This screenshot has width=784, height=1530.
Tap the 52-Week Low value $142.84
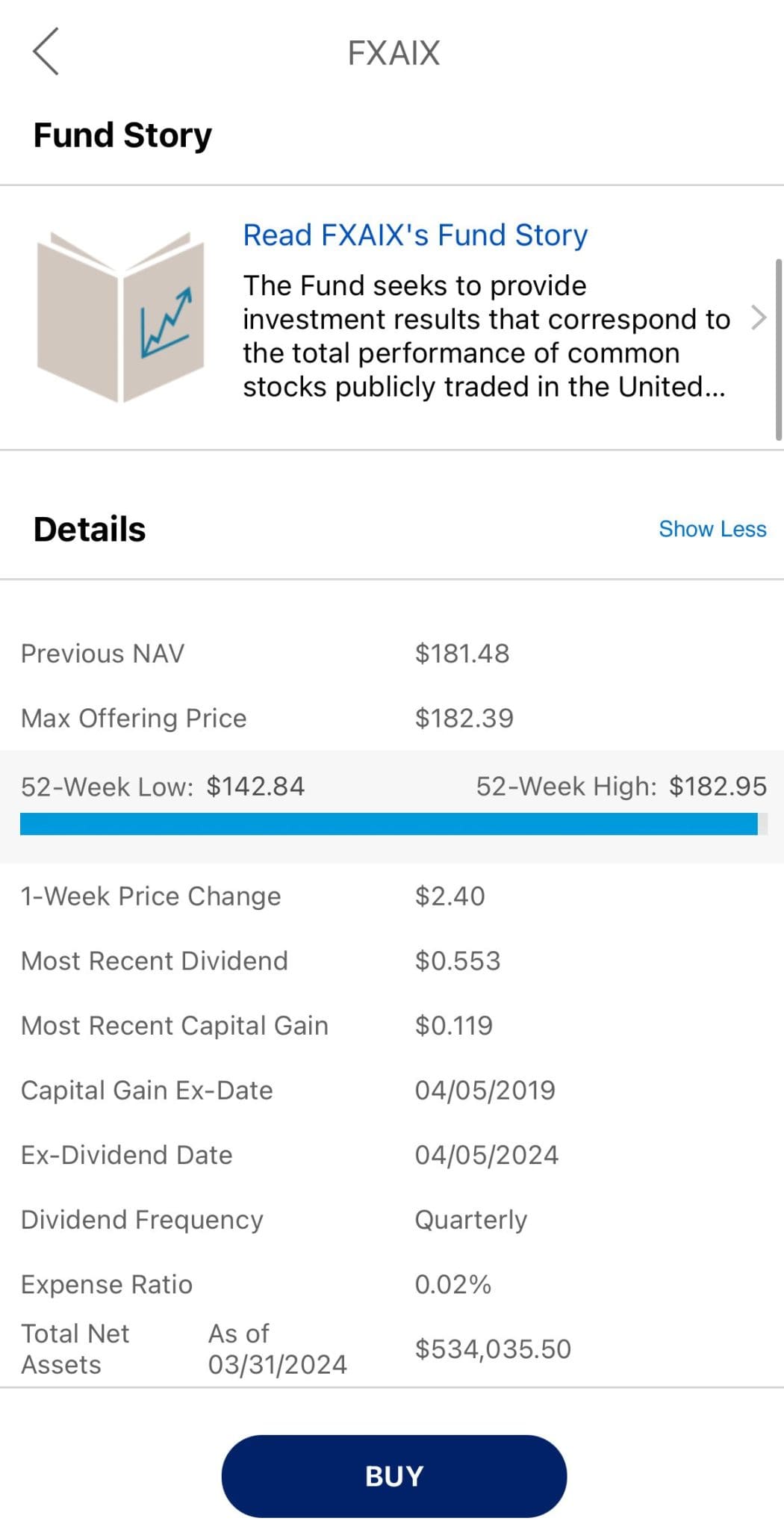255,786
